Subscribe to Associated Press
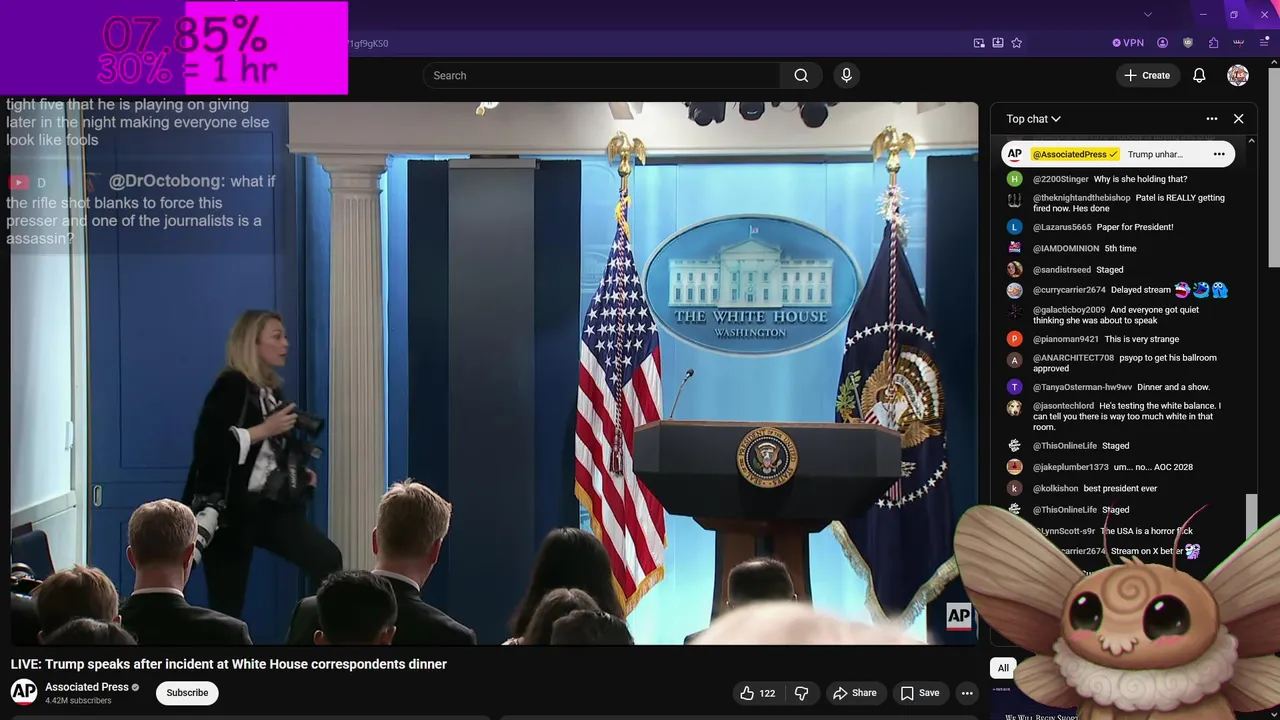 point(187,693)
